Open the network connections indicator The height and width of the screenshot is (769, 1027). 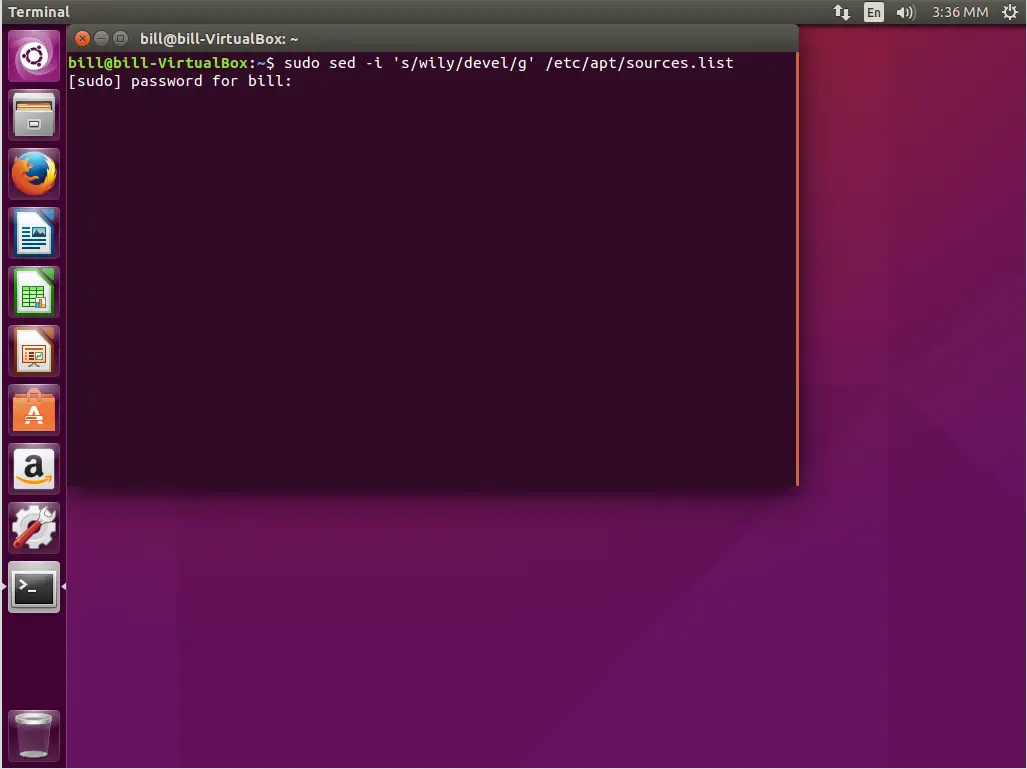[842, 12]
